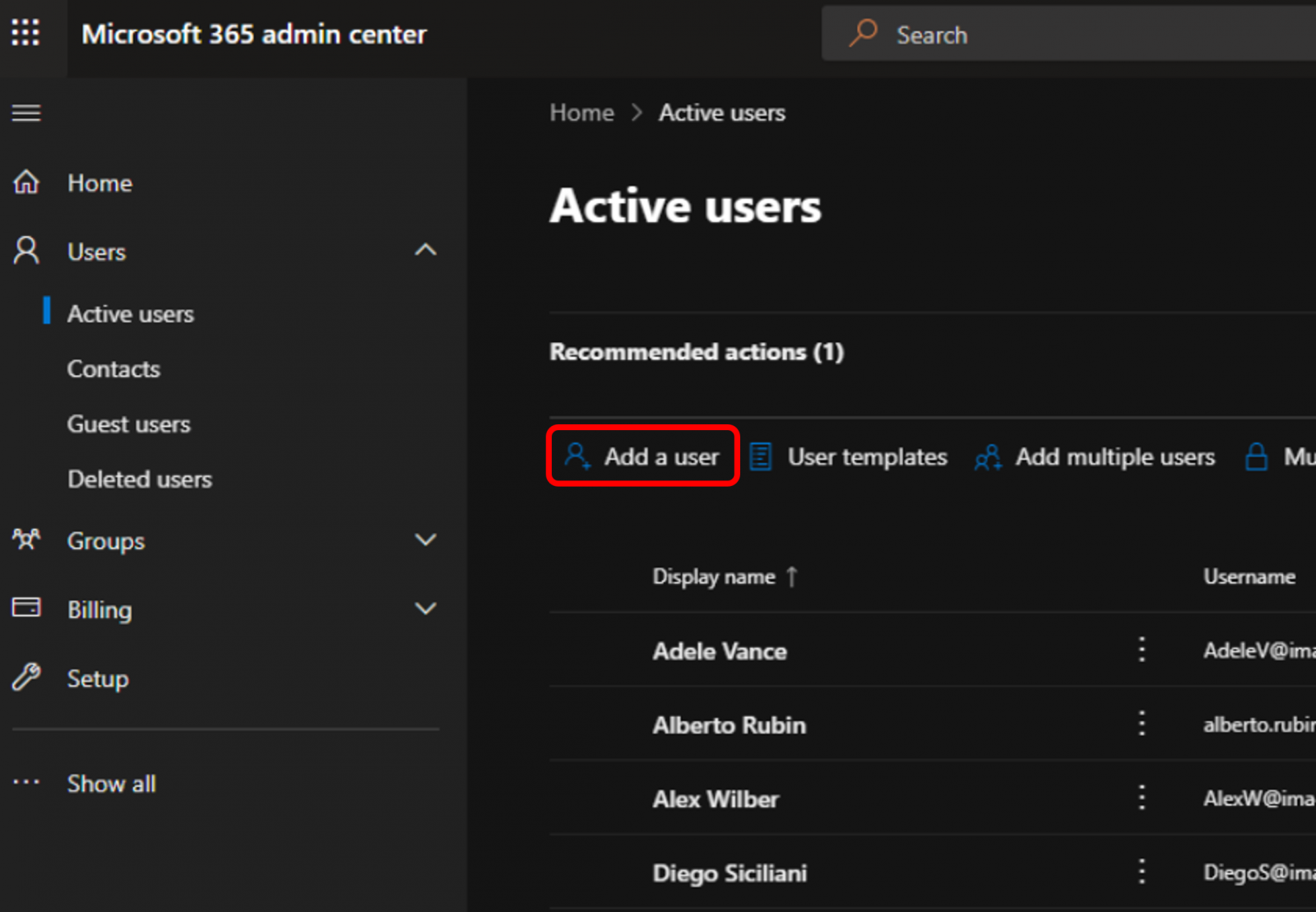Open User templates

click(x=850, y=456)
